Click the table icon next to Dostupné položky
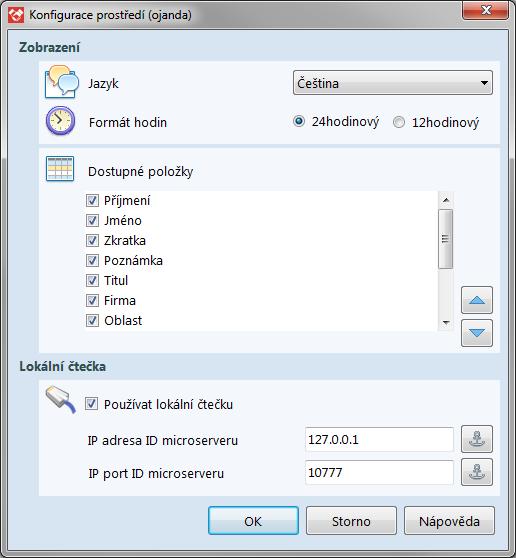 (60, 169)
